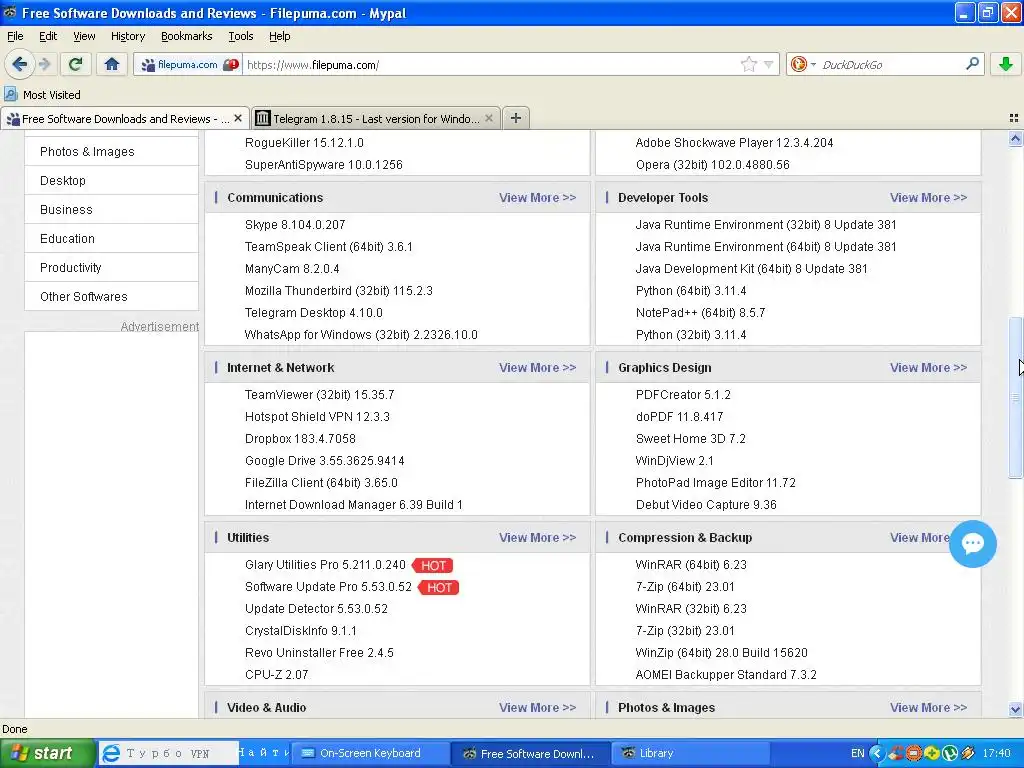Select Education sidebar category

(112, 238)
